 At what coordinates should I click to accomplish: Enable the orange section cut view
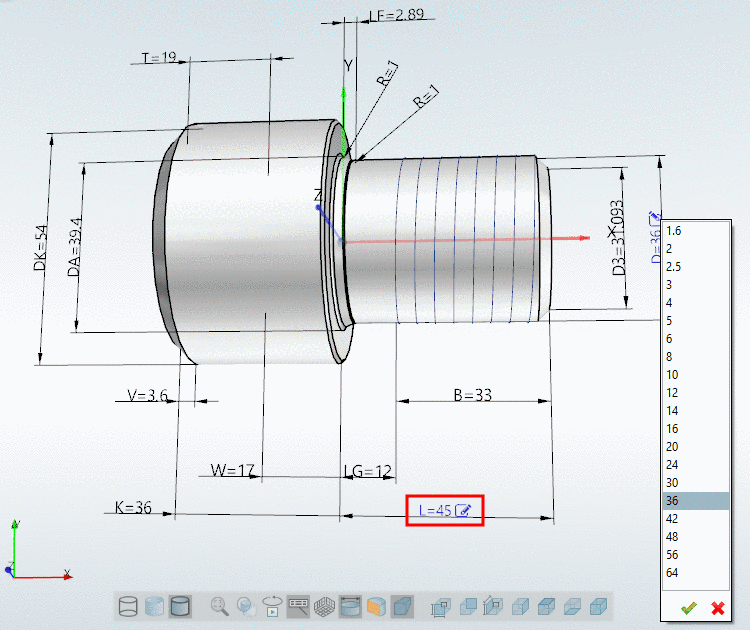376,607
